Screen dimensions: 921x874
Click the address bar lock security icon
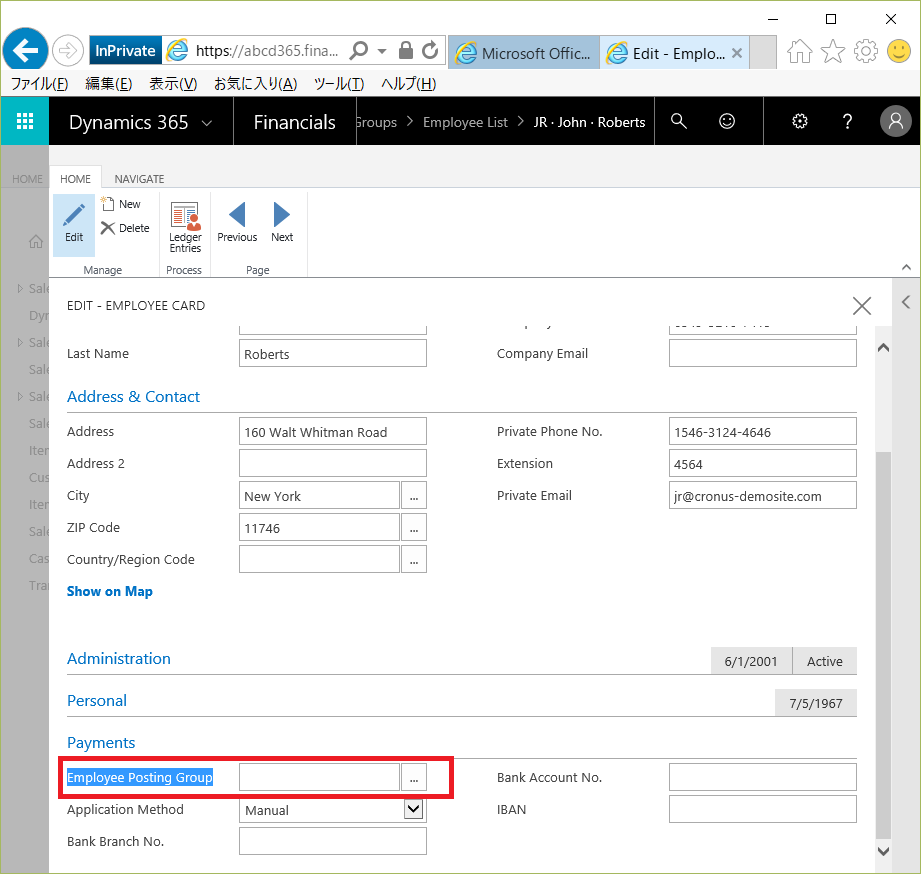pyautogui.click(x=405, y=51)
